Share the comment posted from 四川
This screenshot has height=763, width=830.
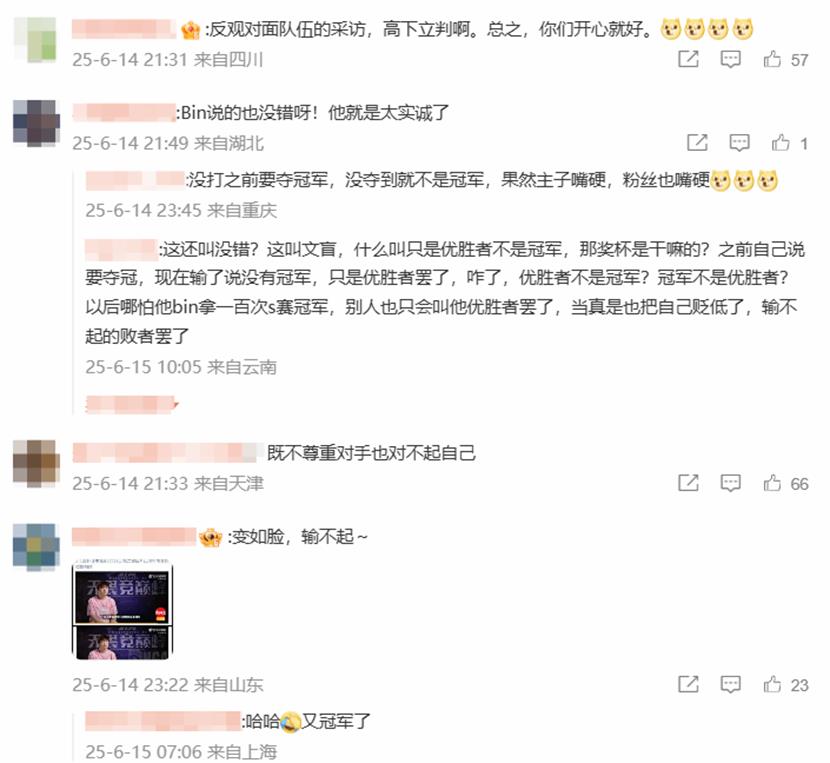click(688, 59)
